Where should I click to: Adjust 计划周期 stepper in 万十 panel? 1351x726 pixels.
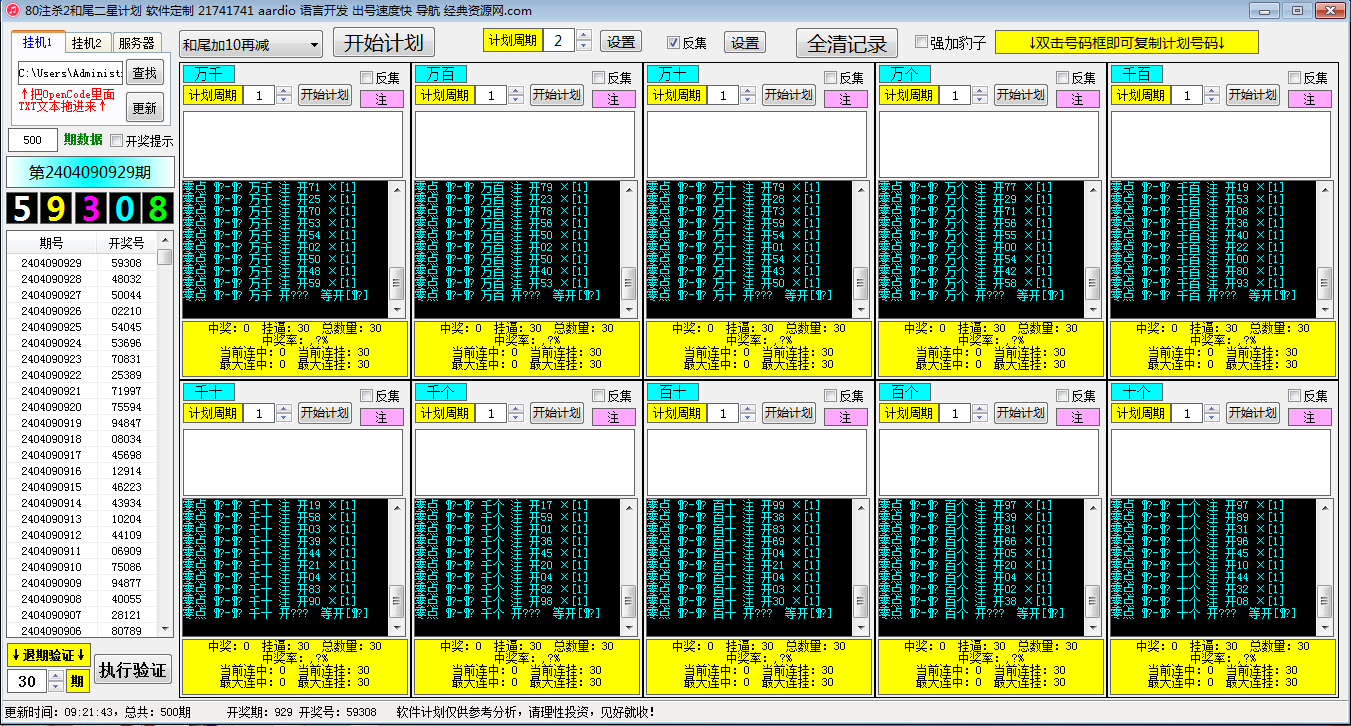coord(748,95)
